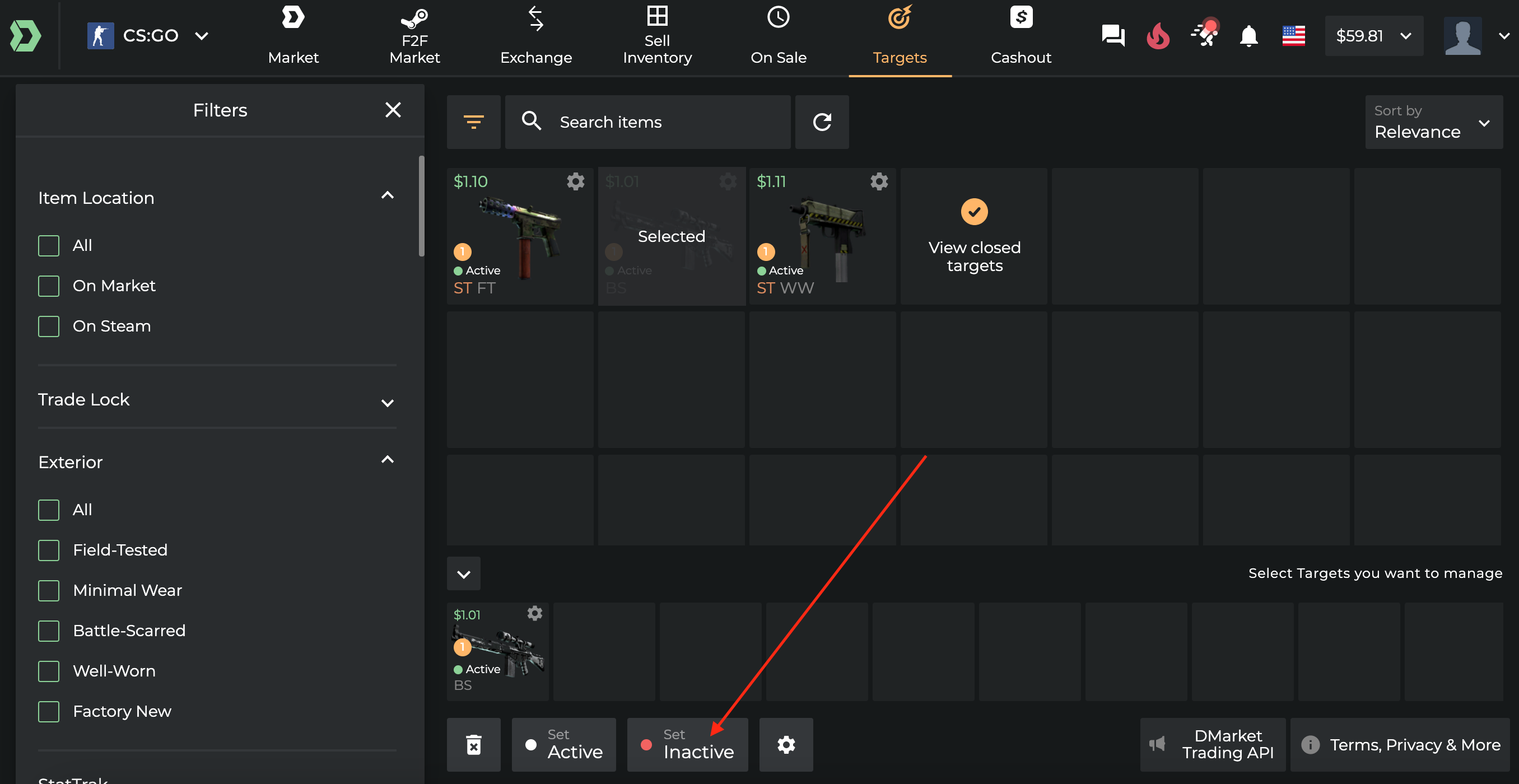Open the flame hot deals icon

point(1158,36)
